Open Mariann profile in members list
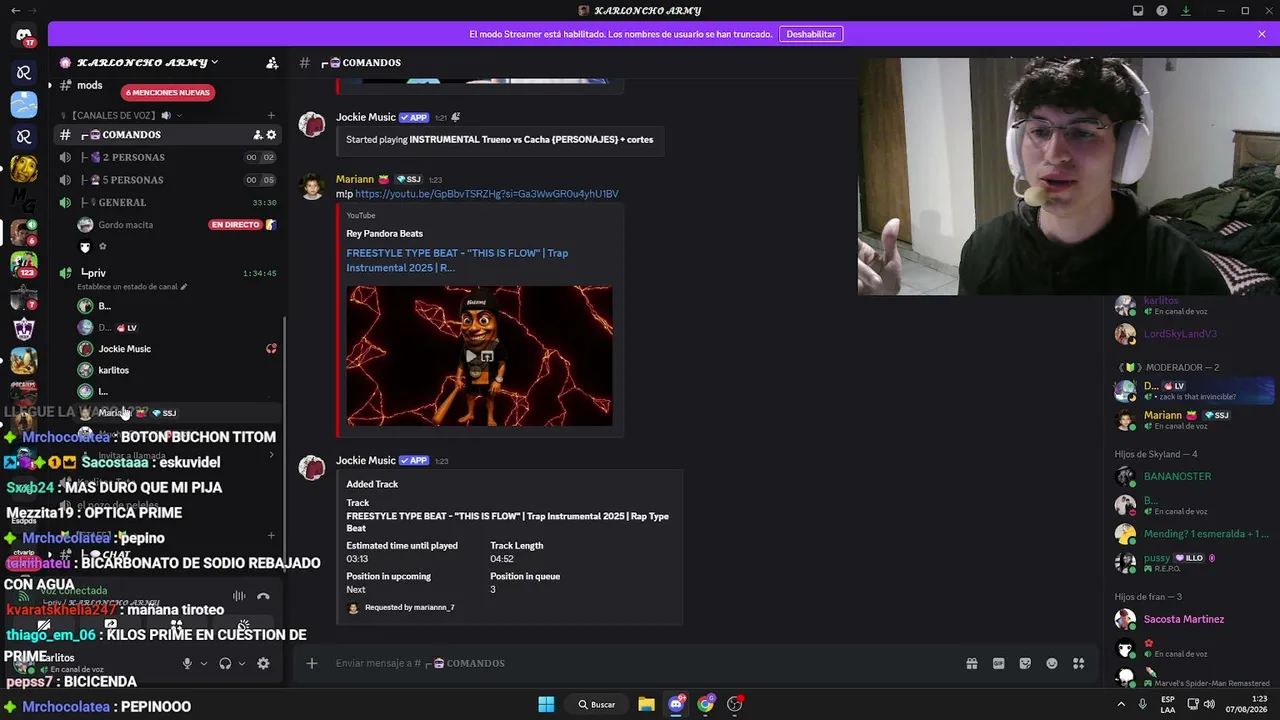The image size is (1280, 720). click(x=1192, y=420)
